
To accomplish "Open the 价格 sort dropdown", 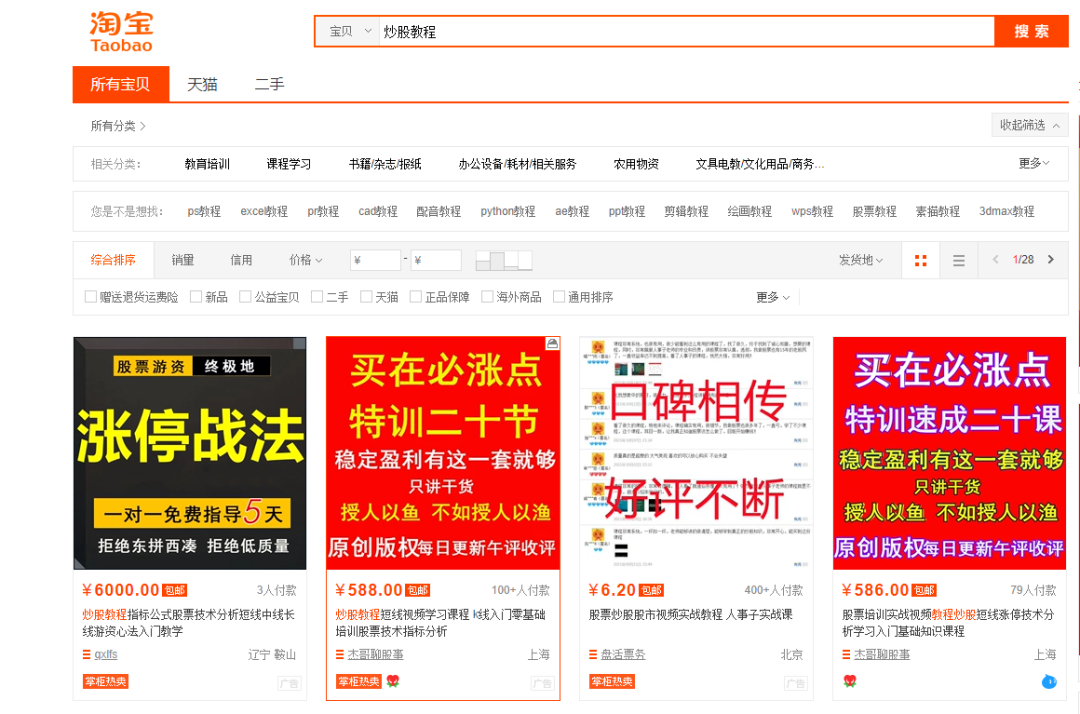I will coord(305,260).
